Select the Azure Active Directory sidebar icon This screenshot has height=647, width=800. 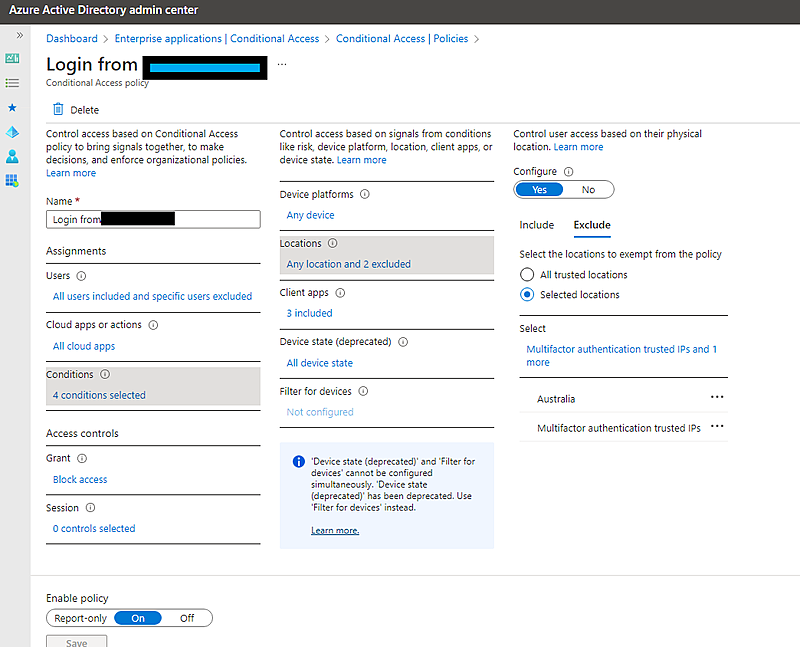[x=12, y=131]
